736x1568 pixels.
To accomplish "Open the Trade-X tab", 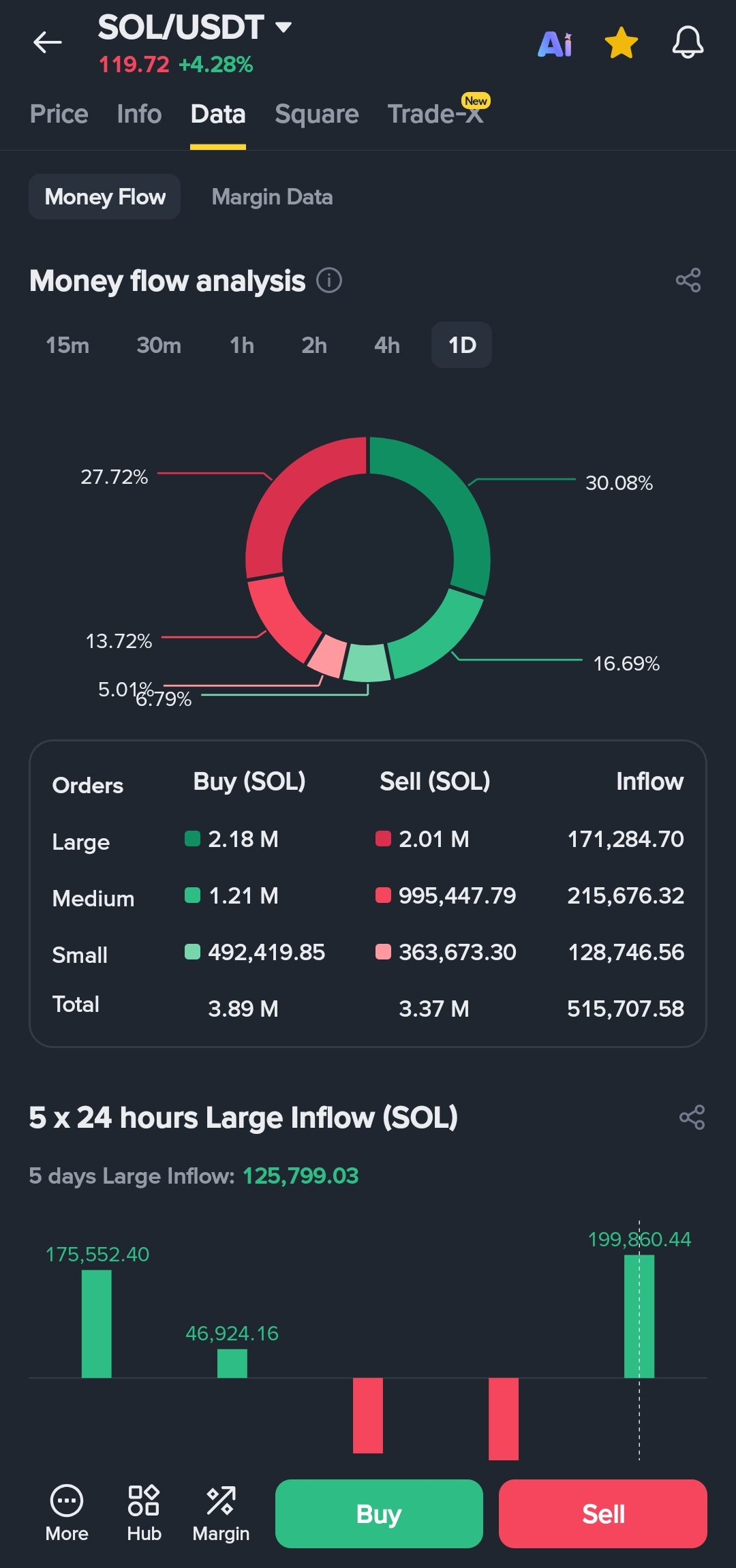I will tap(436, 114).
